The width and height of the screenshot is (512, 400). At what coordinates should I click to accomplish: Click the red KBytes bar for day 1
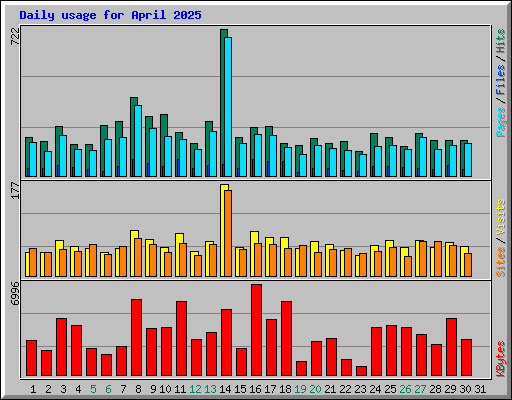click(x=31, y=358)
